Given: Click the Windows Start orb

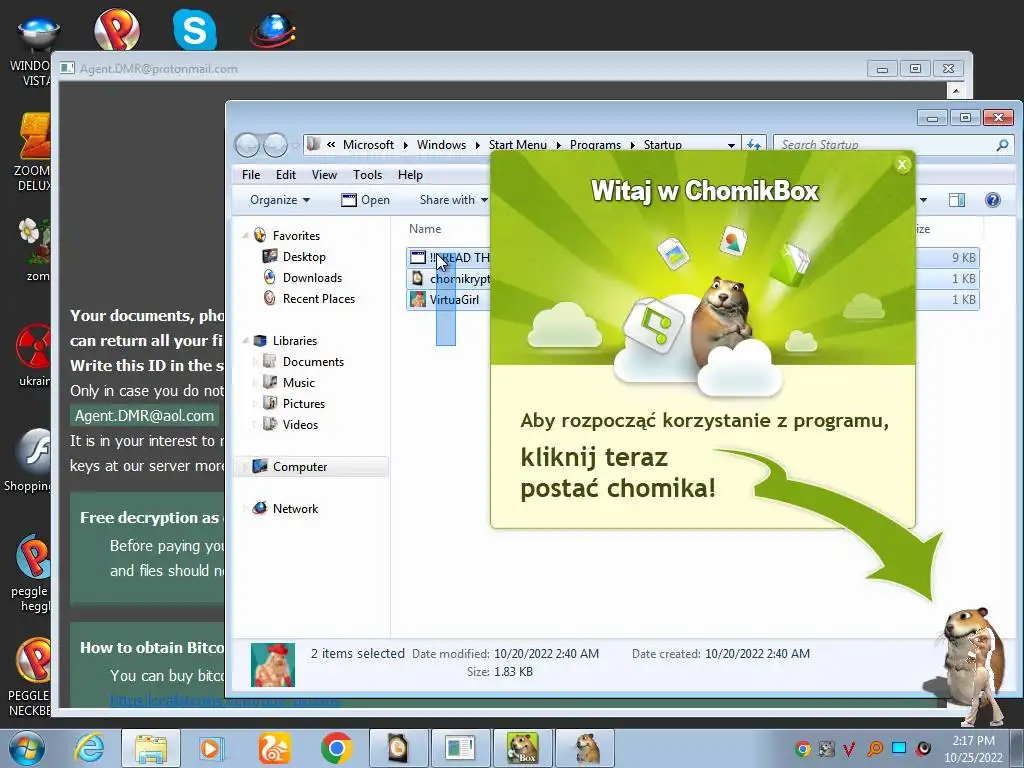Looking at the screenshot, I should [27, 748].
